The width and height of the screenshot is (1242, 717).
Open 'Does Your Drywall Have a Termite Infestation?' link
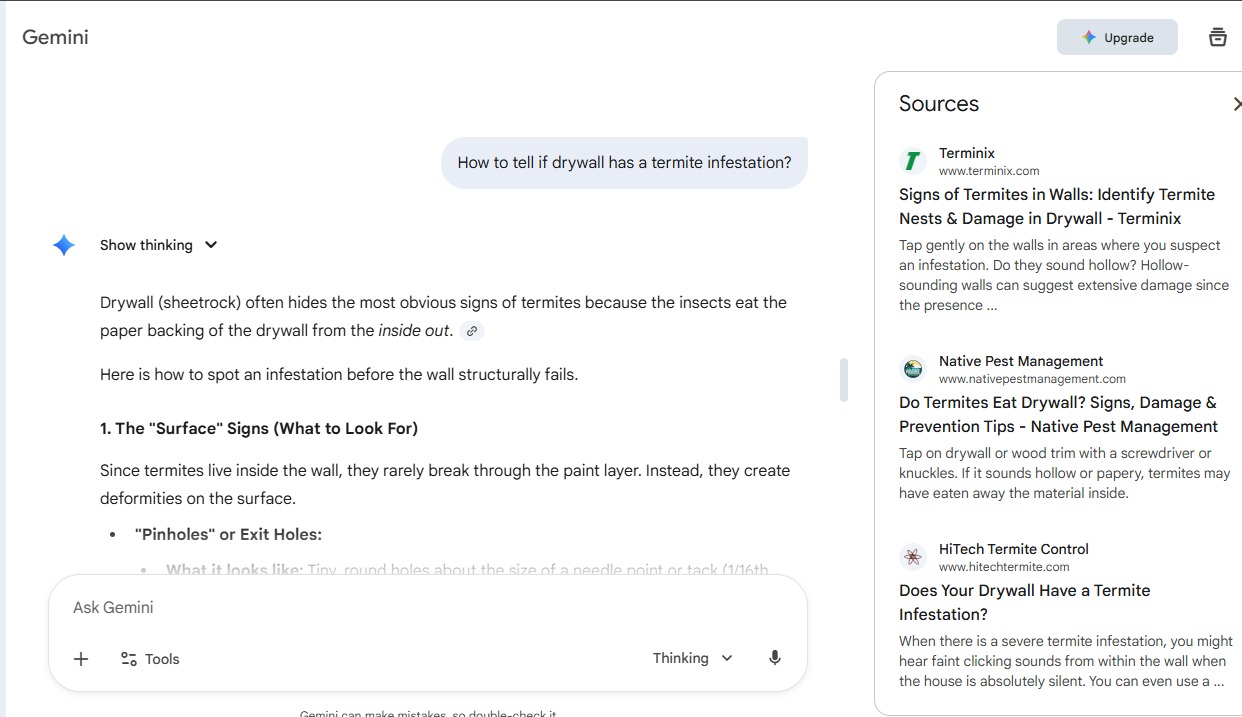coord(1024,602)
